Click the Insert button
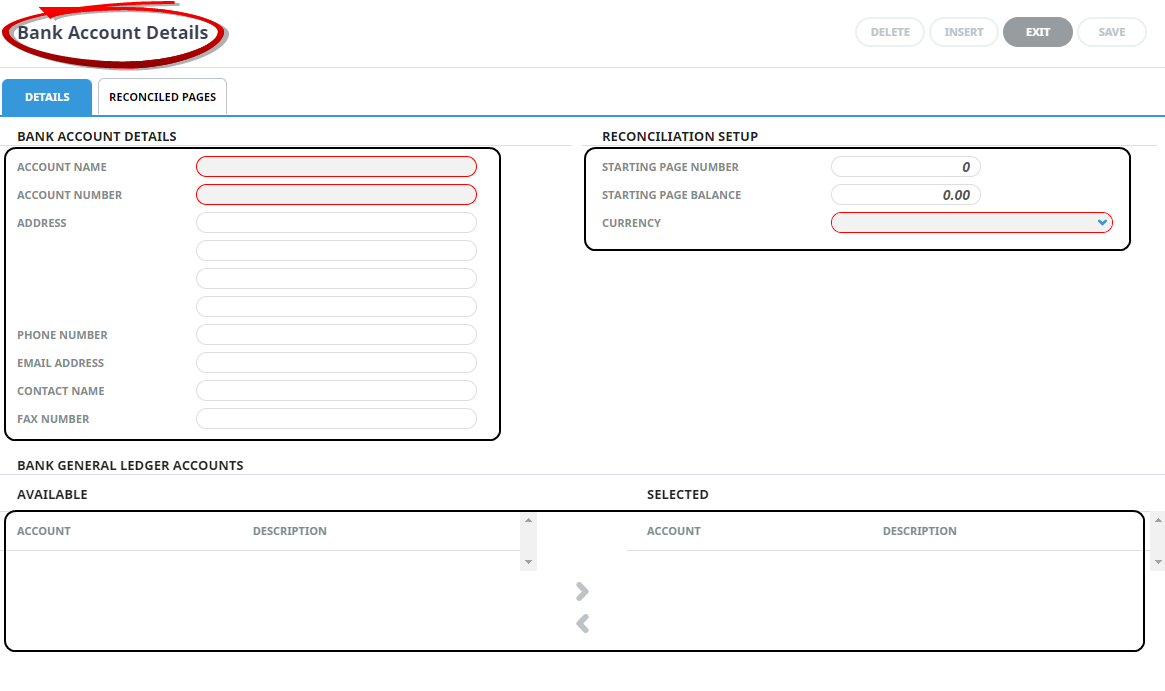Screen dimensions: 1165x691 pyautogui.click(x=963, y=32)
